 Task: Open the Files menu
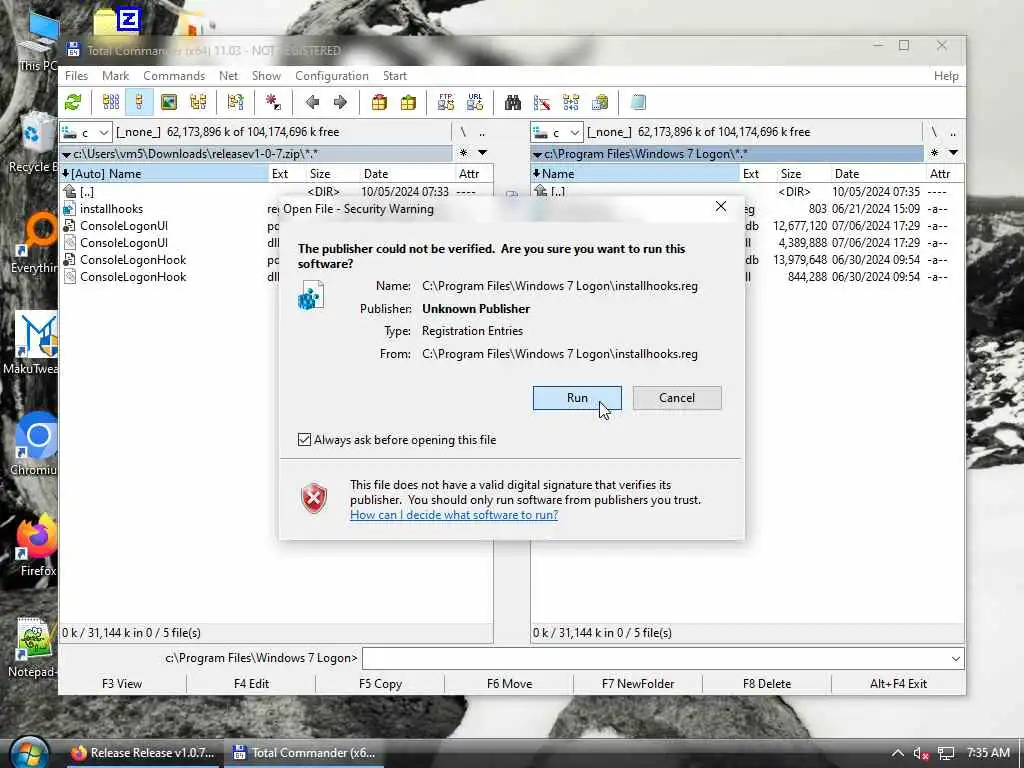76,76
